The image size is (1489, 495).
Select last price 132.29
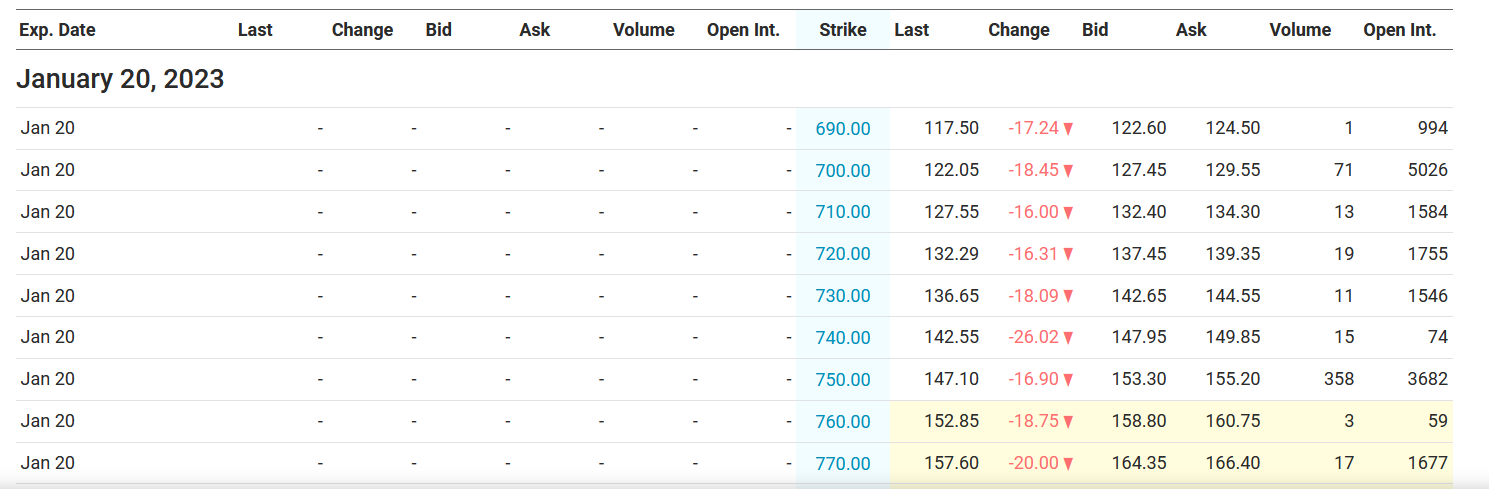pos(951,254)
